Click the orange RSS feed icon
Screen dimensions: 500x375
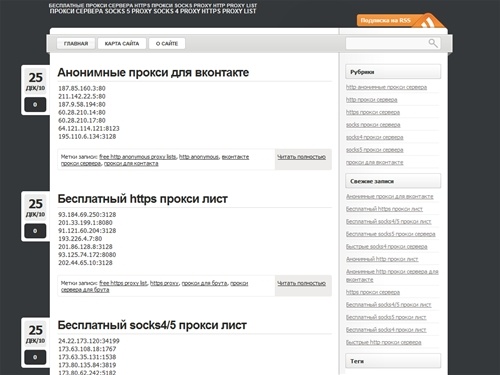click(x=428, y=21)
